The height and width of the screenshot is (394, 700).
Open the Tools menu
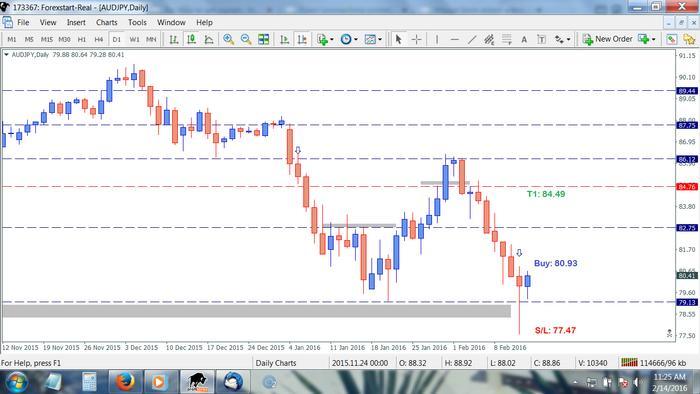pos(137,22)
